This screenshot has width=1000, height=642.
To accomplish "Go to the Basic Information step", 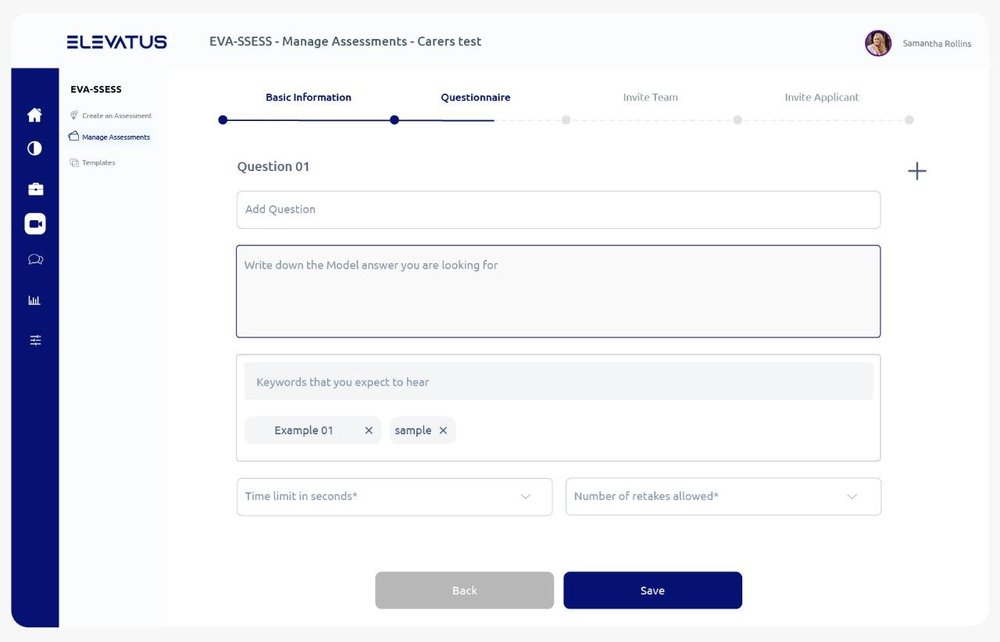I will point(308,98).
